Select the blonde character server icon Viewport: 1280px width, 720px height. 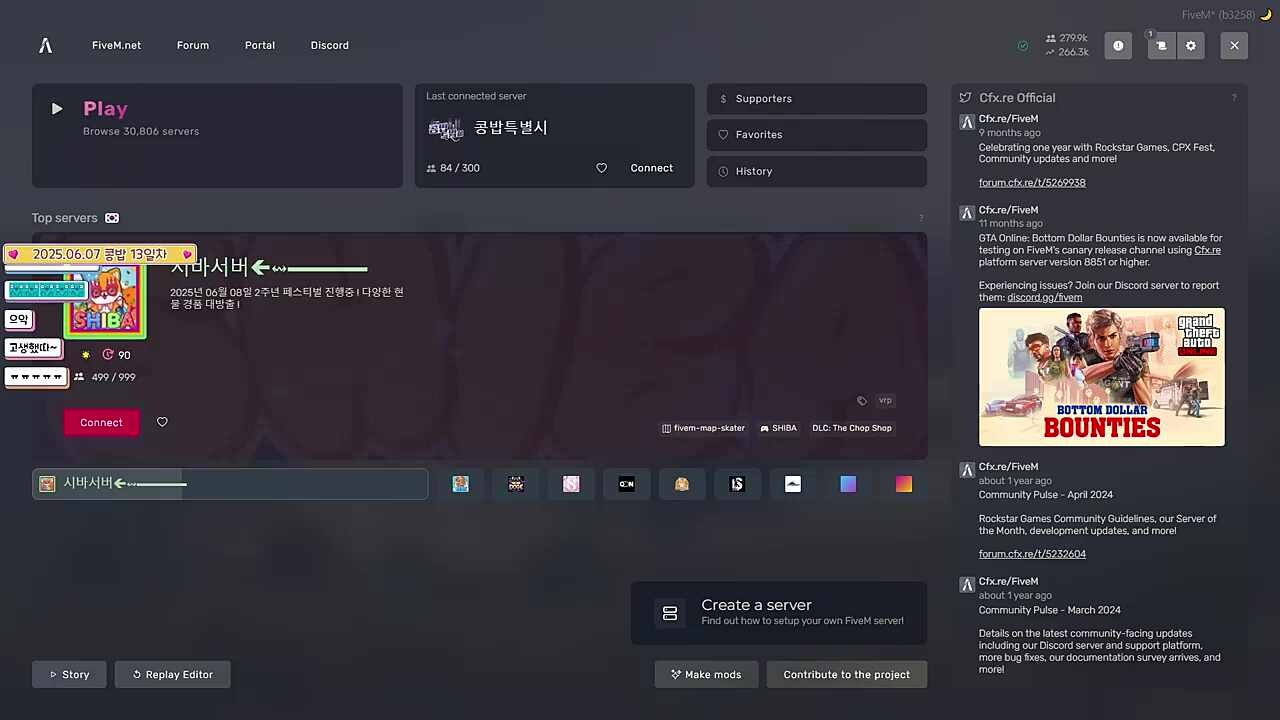682,484
